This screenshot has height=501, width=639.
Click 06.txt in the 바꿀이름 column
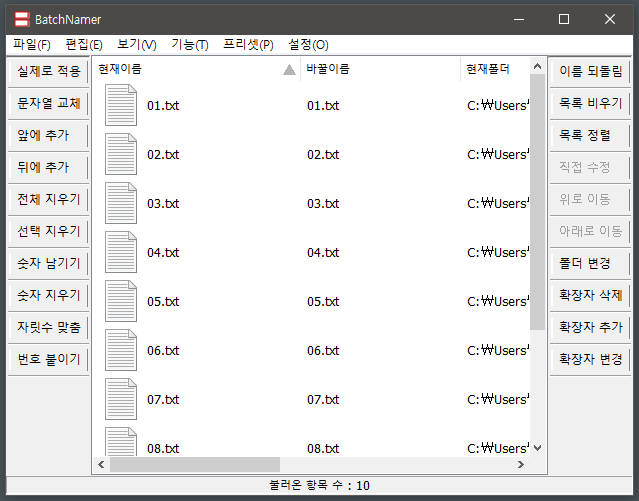[323, 350]
